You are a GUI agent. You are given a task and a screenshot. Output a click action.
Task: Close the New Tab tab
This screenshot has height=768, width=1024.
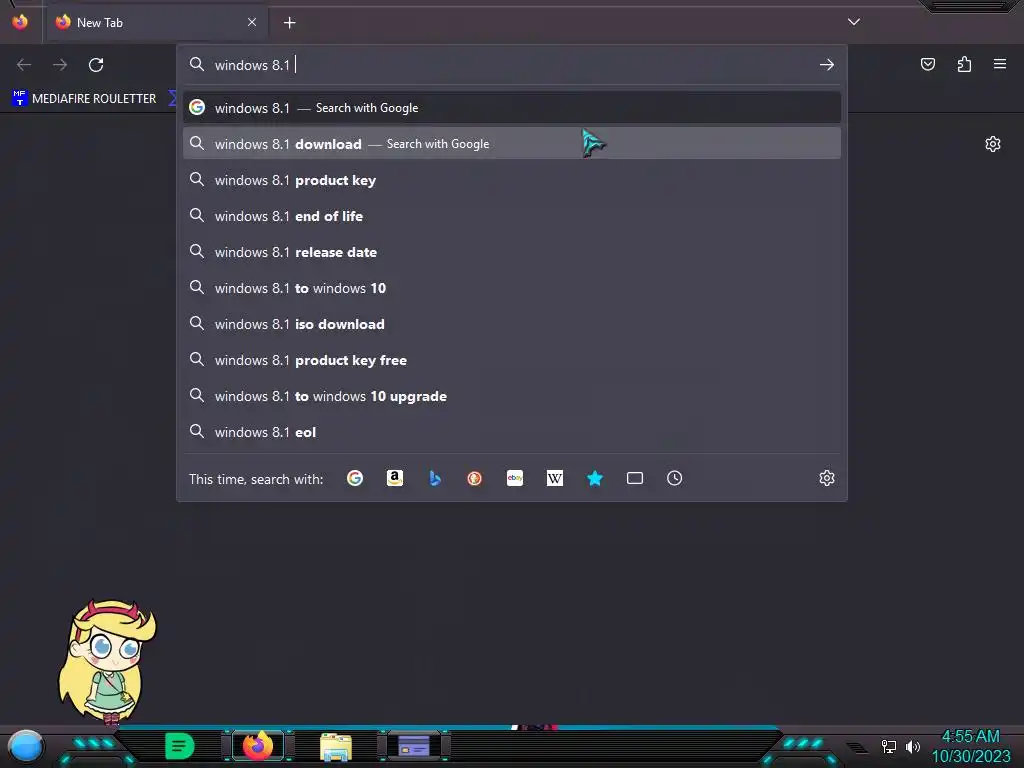click(252, 22)
